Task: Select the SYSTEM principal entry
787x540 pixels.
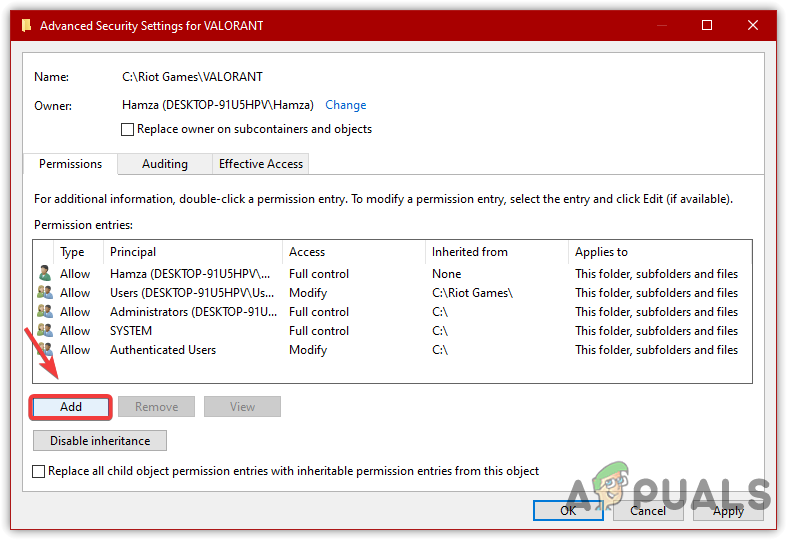Action: tap(131, 331)
